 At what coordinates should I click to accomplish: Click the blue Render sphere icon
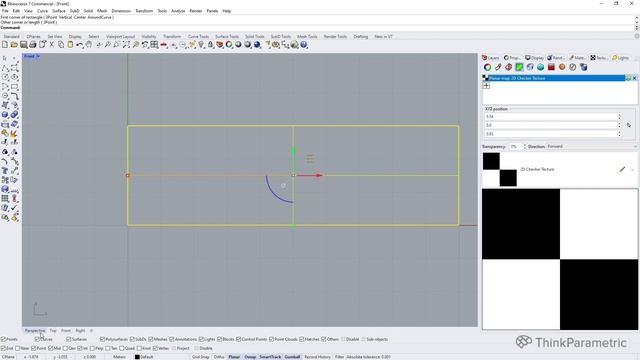pos(257,45)
